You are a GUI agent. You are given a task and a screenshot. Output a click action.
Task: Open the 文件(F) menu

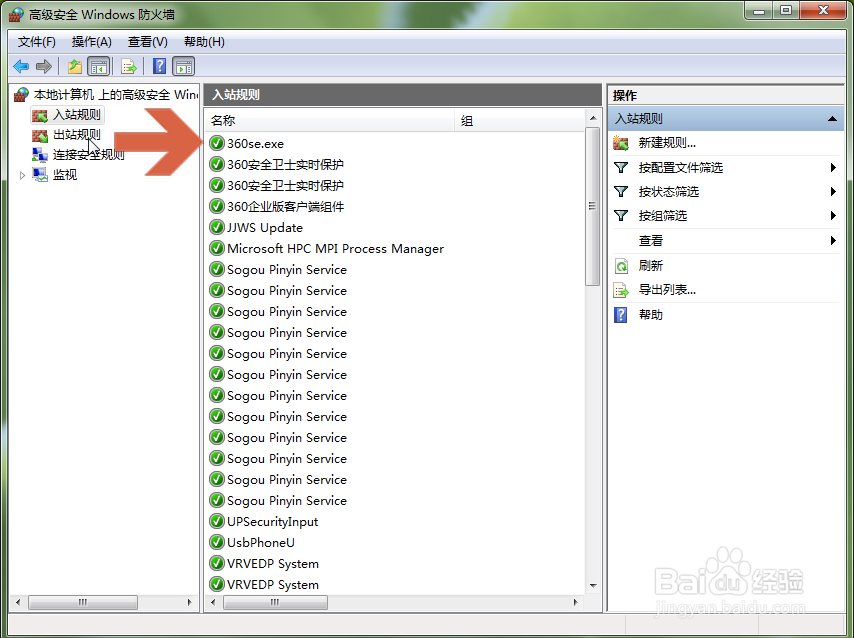pyautogui.click(x=36, y=42)
